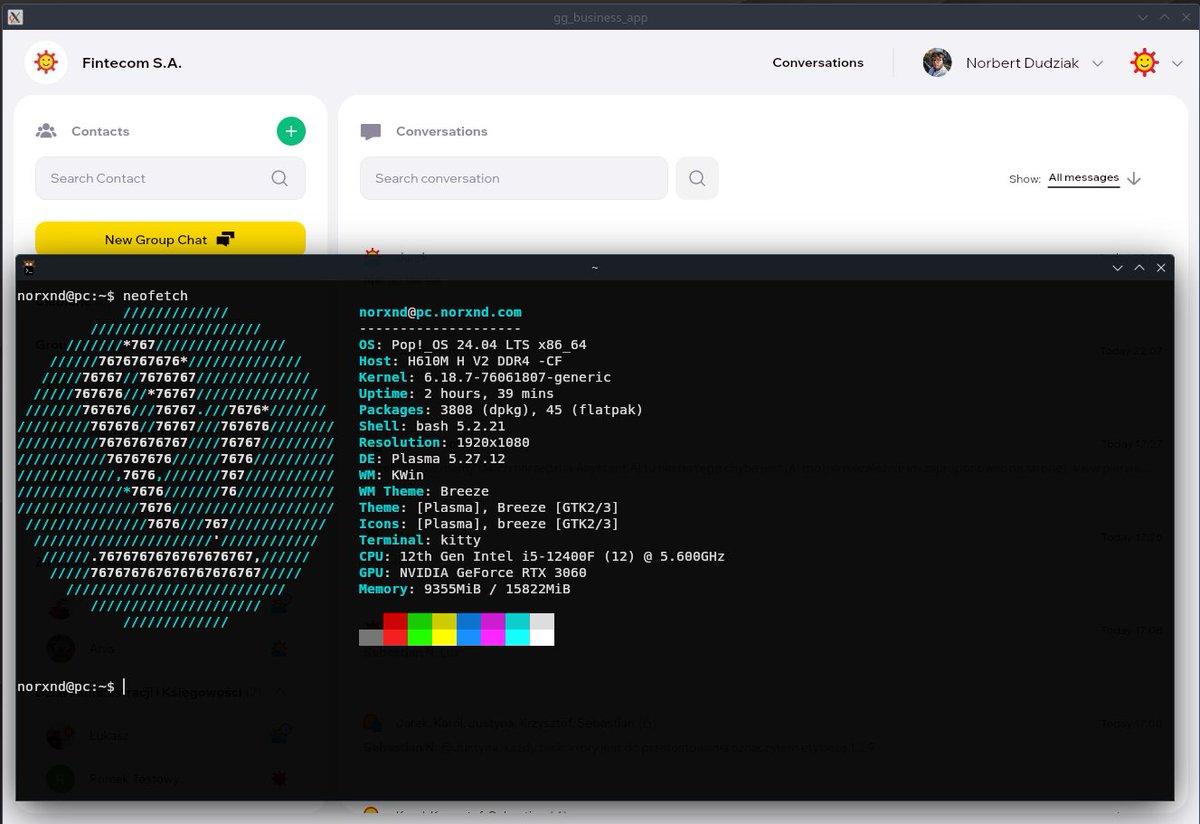
Task: Click the sun status icon beside the user menu
Action: (x=1143, y=63)
